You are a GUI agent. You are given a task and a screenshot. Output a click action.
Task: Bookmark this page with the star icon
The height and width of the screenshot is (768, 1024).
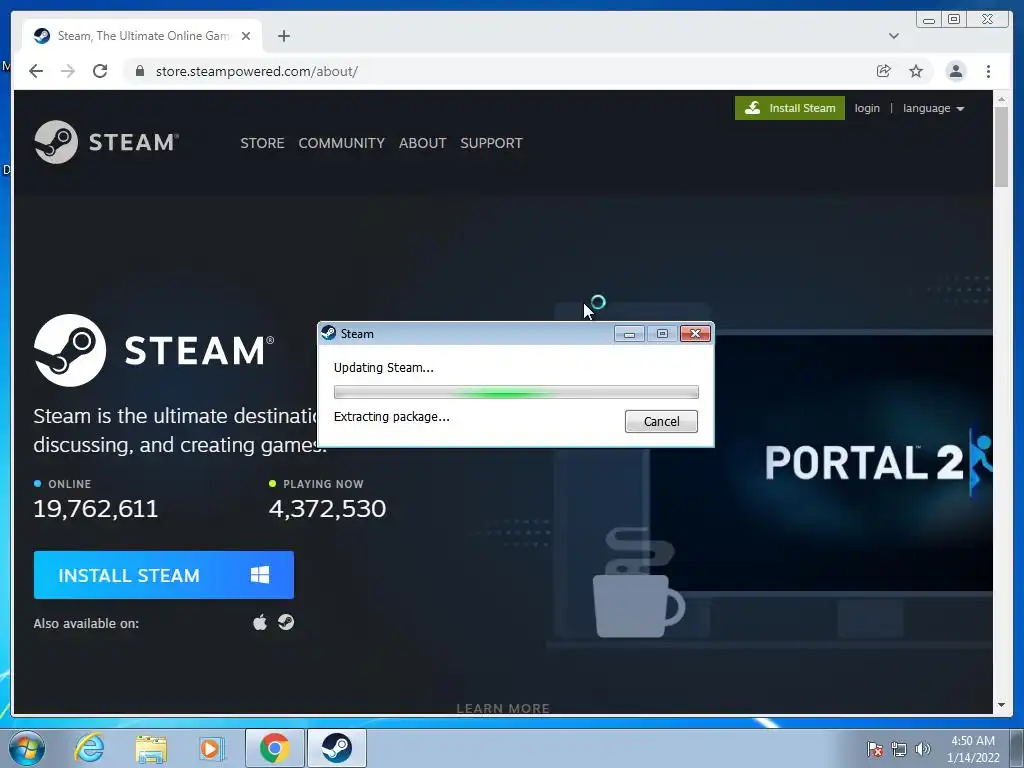pyautogui.click(x=916, y=71)
